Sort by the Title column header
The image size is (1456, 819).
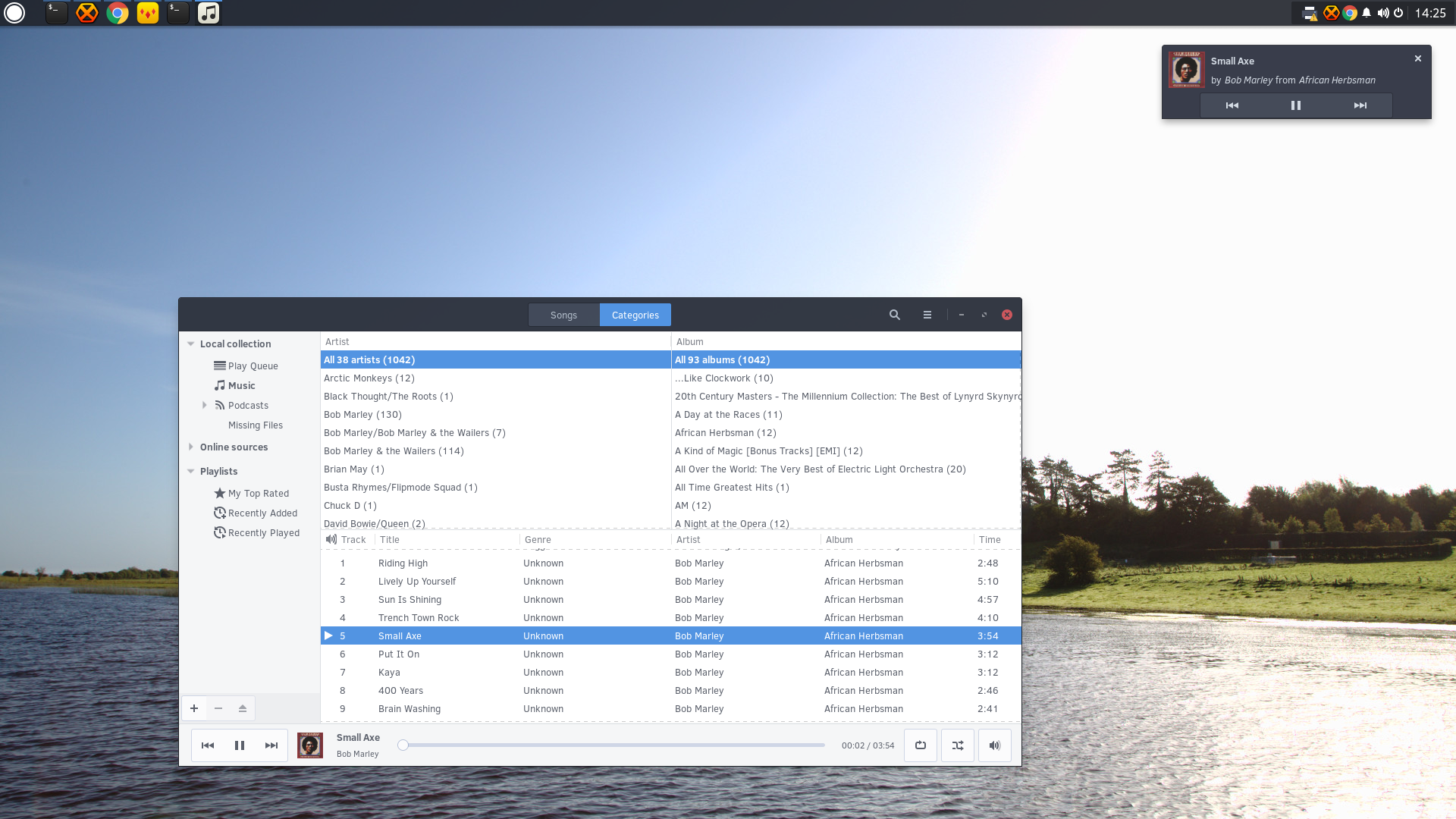(x=447, y=539)
